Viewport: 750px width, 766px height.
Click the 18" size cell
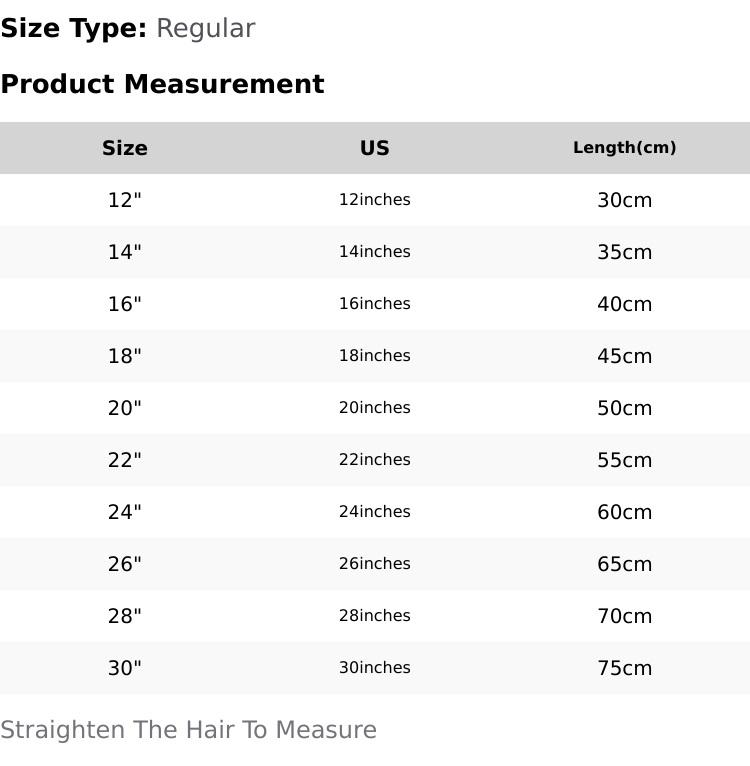(125, 356)
